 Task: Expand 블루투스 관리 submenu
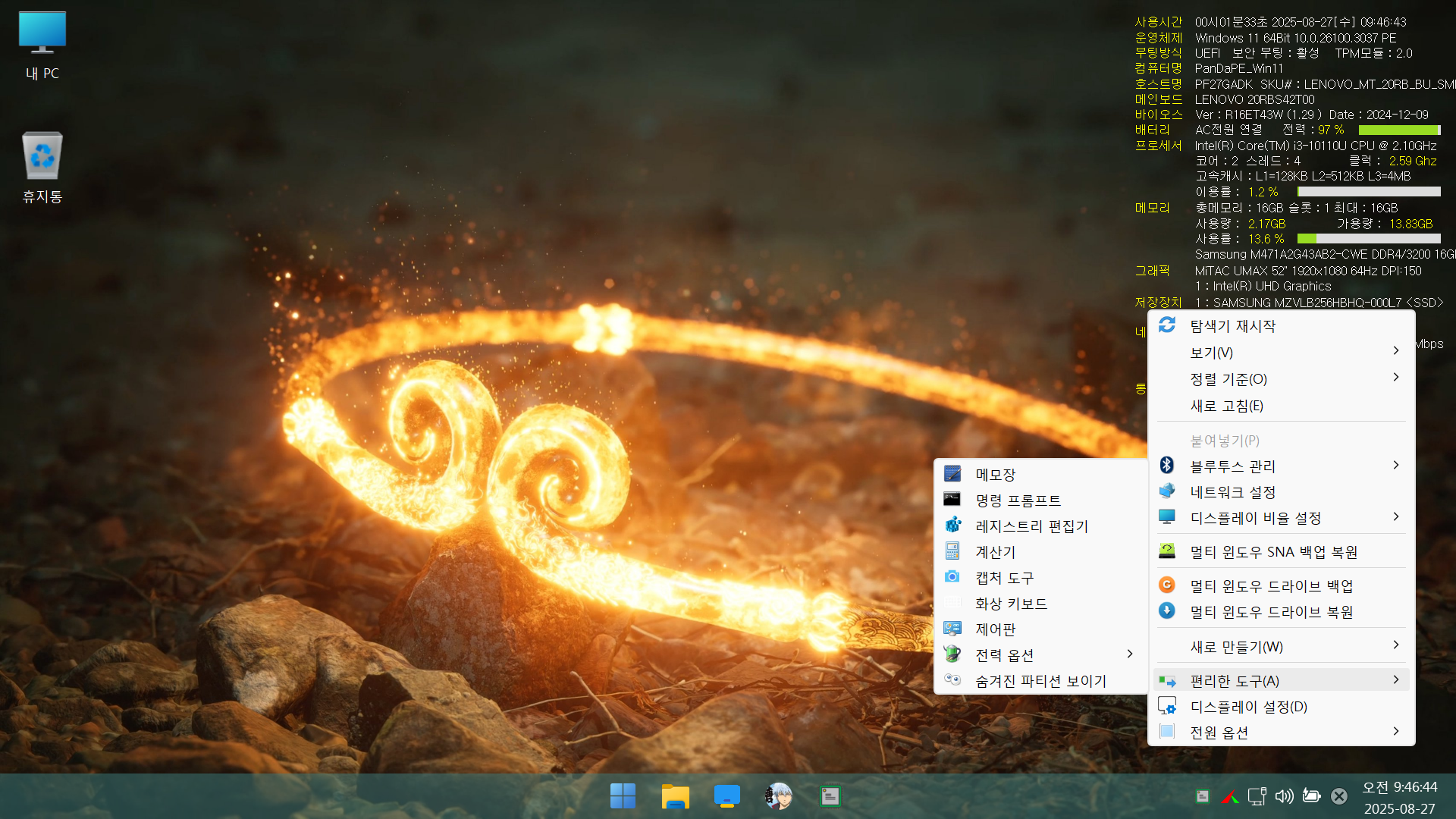(x=1395, y=466)
